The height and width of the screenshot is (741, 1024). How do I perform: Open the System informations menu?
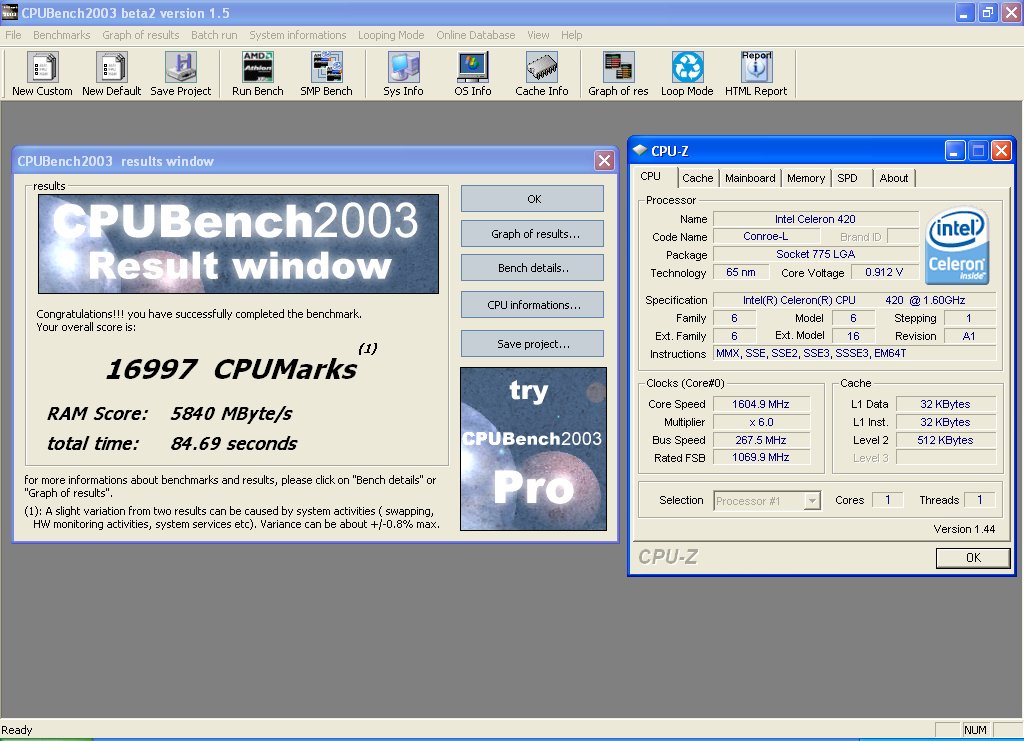pos(298,35)
